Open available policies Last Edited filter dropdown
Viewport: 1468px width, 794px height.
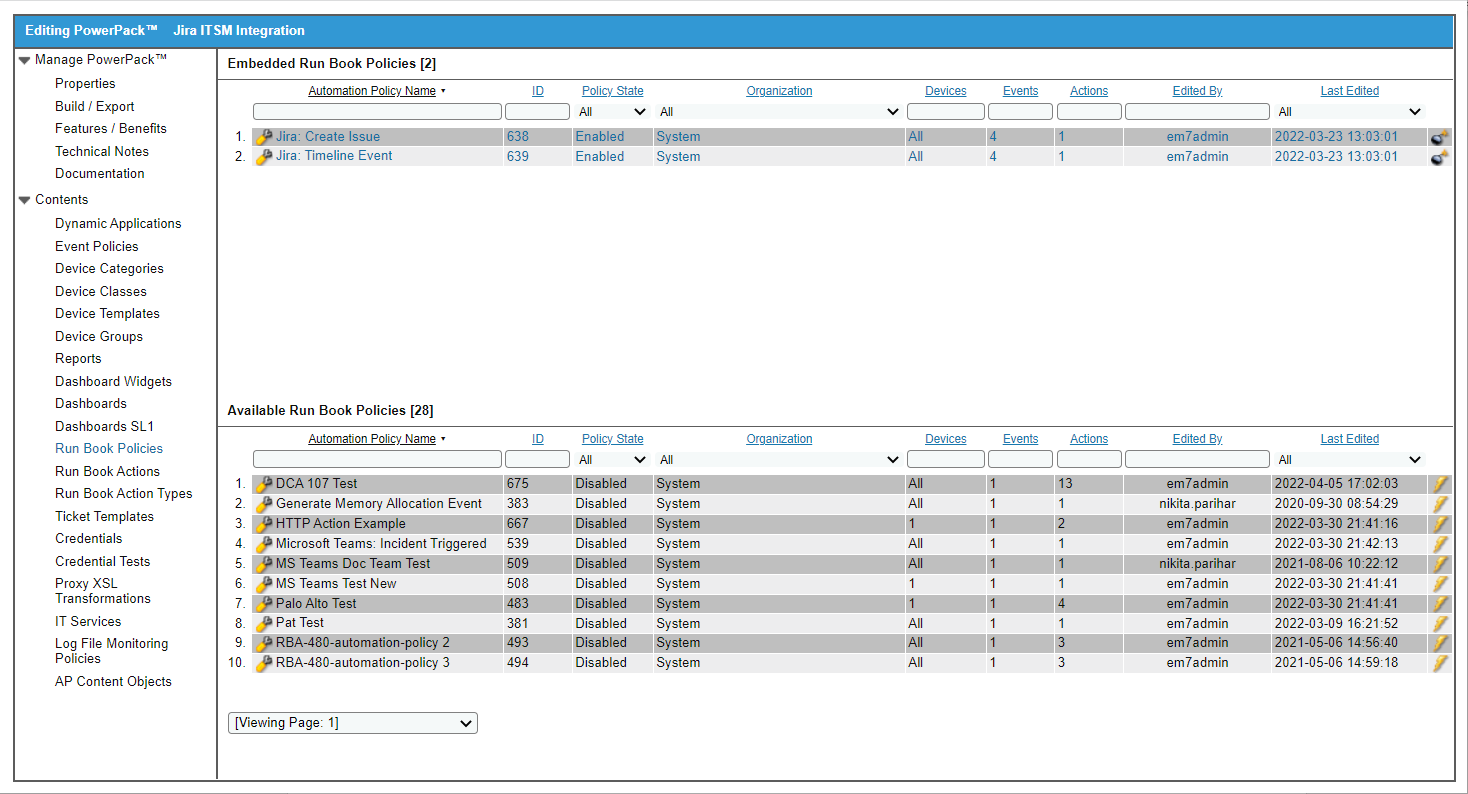pyautogui.click(x=1350, y=460)
